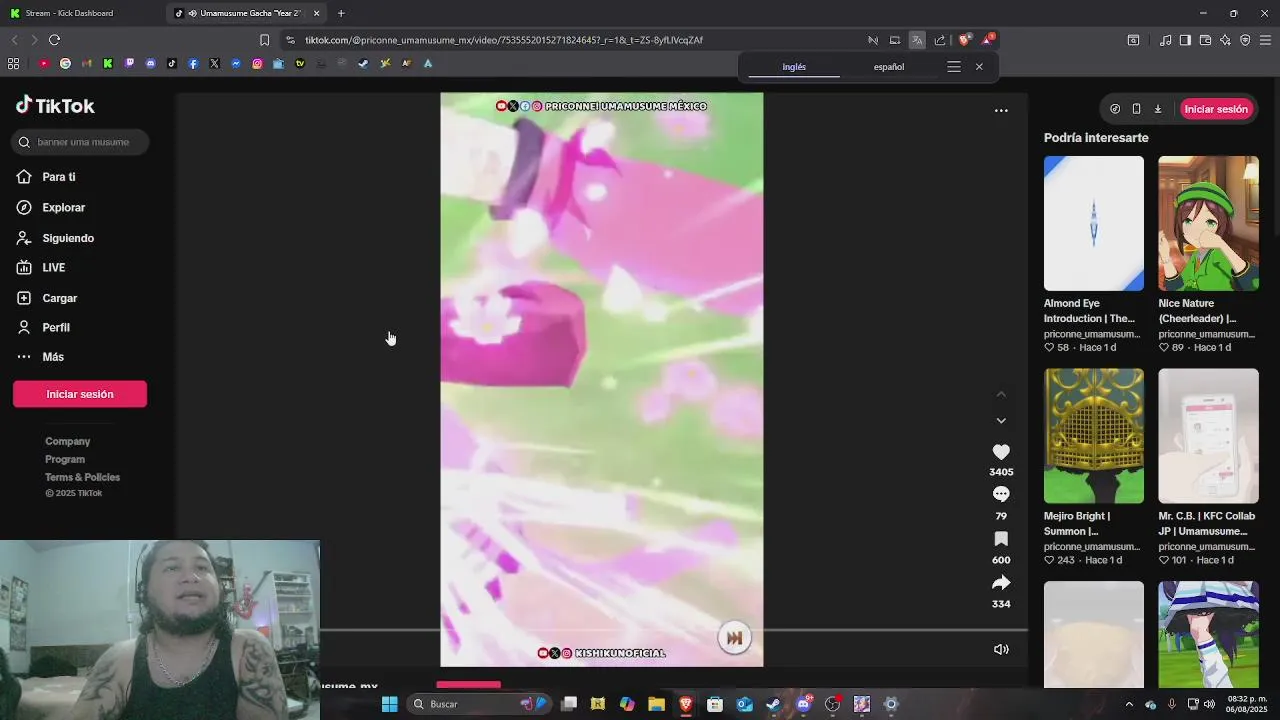The height and width of the screenshot is (720, 1280).
Task: Toggle the browser sidebar panel
Action: tap(1185, 40)
